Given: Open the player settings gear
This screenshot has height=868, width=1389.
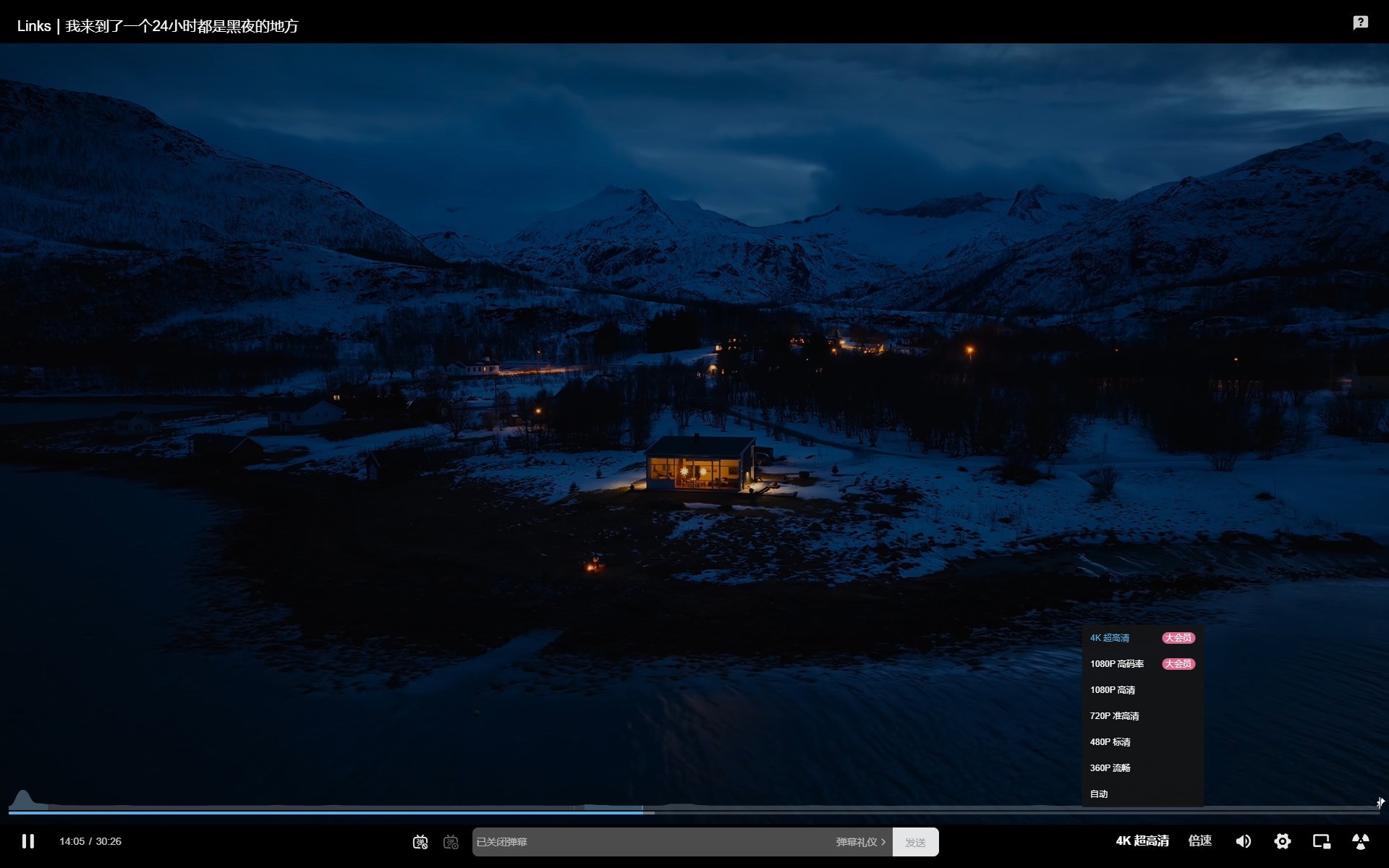Looking at the screenshot, I should click(x=1282, y=841).
